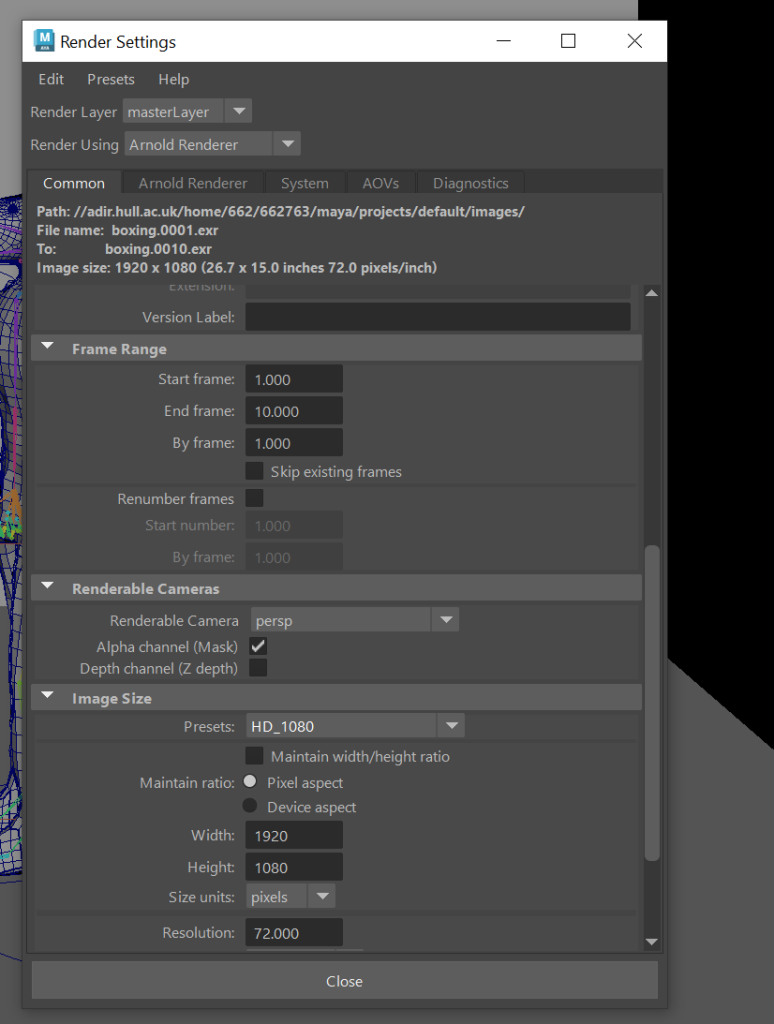Open the Render Layer masterLayer dropdown
The width and height of the screenshot is (774, 1024).
[187, 112]
